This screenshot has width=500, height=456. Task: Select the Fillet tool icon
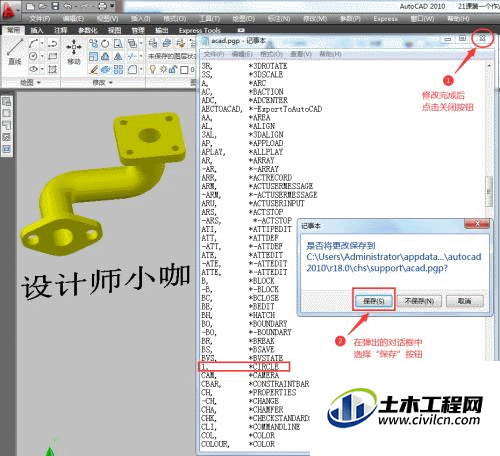[132, 69]
